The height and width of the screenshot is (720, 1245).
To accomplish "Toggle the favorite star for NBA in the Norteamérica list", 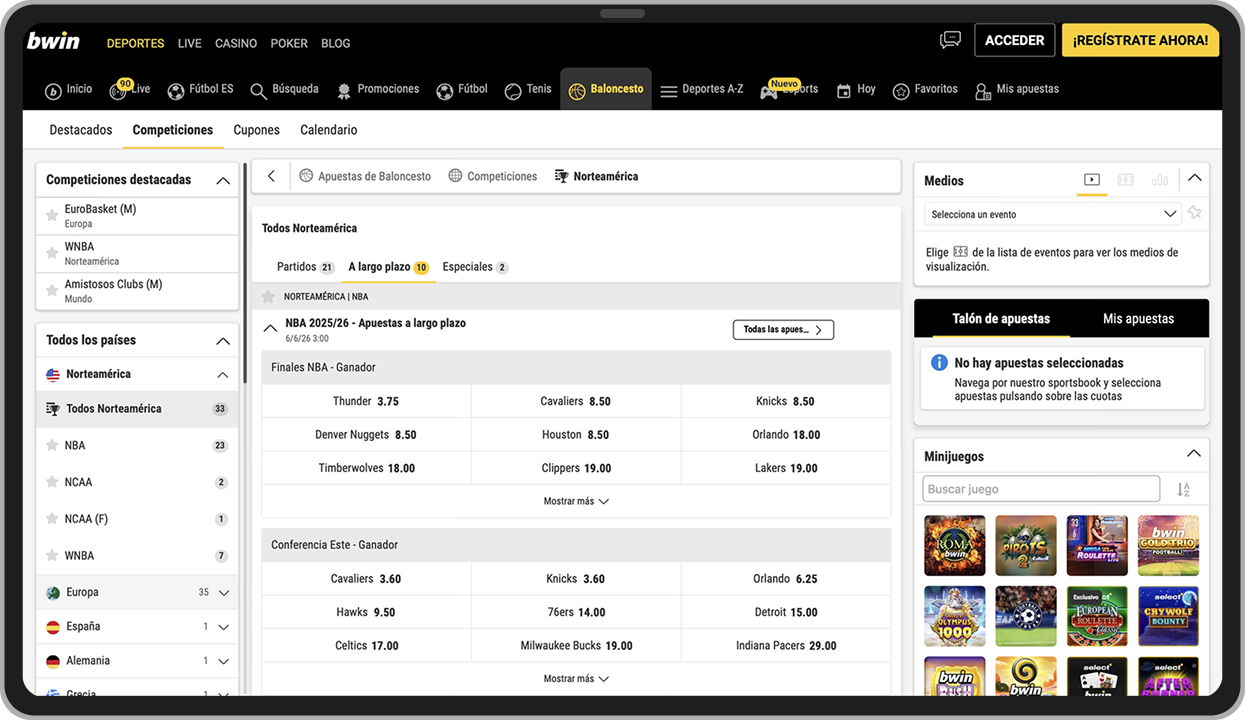I will 53,445.
